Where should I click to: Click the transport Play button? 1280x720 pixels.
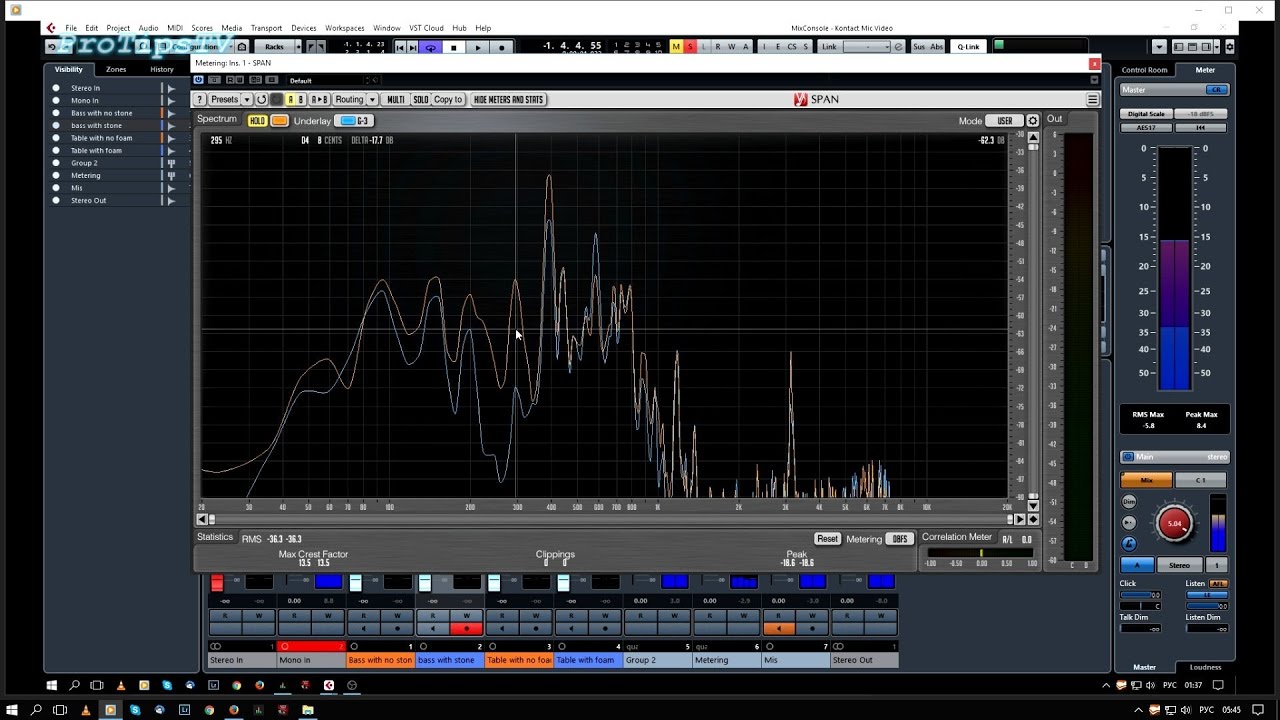[478, 47]
